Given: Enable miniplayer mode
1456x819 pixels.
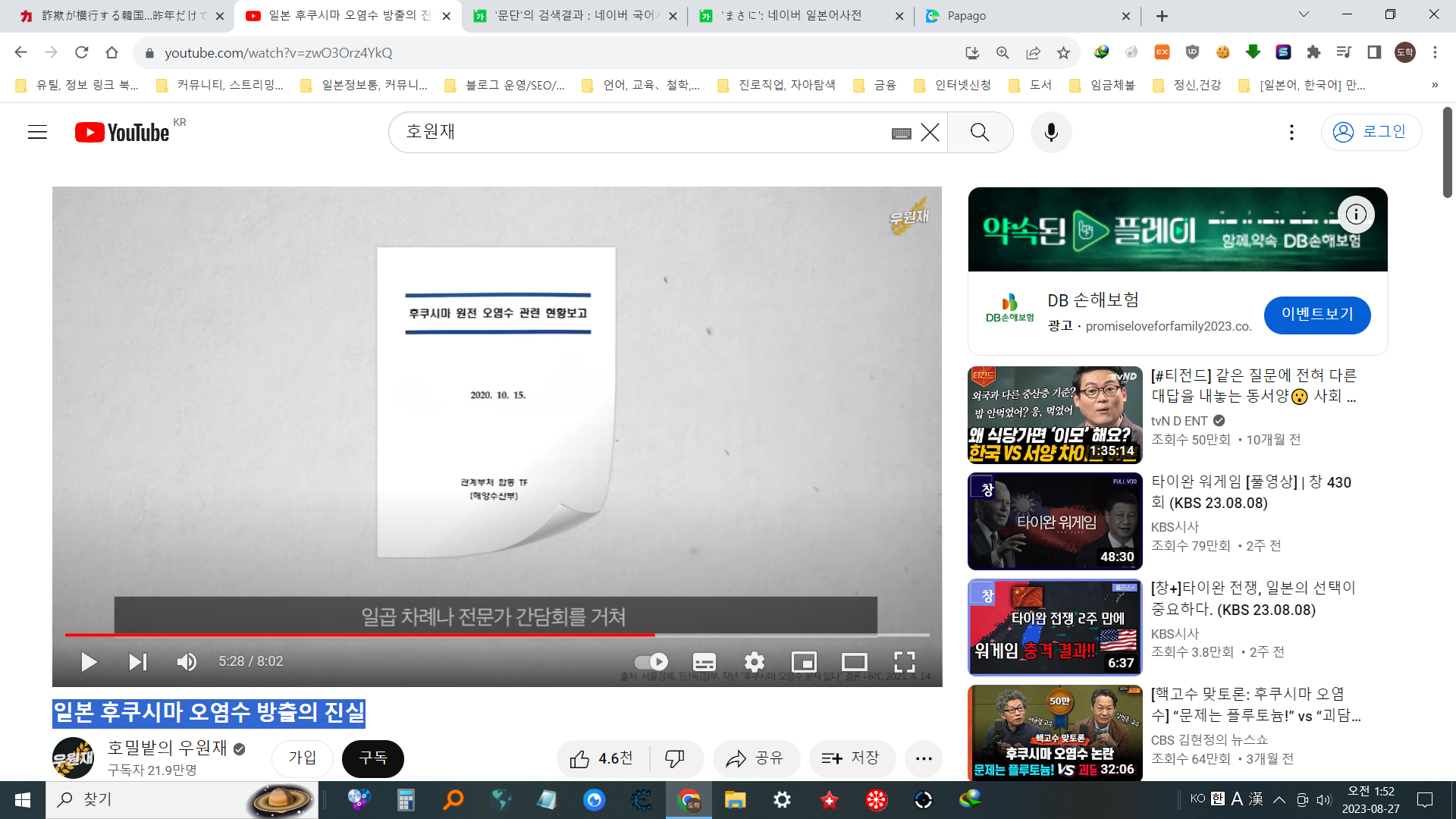Looking at the screenshot, I should point(804,662).
